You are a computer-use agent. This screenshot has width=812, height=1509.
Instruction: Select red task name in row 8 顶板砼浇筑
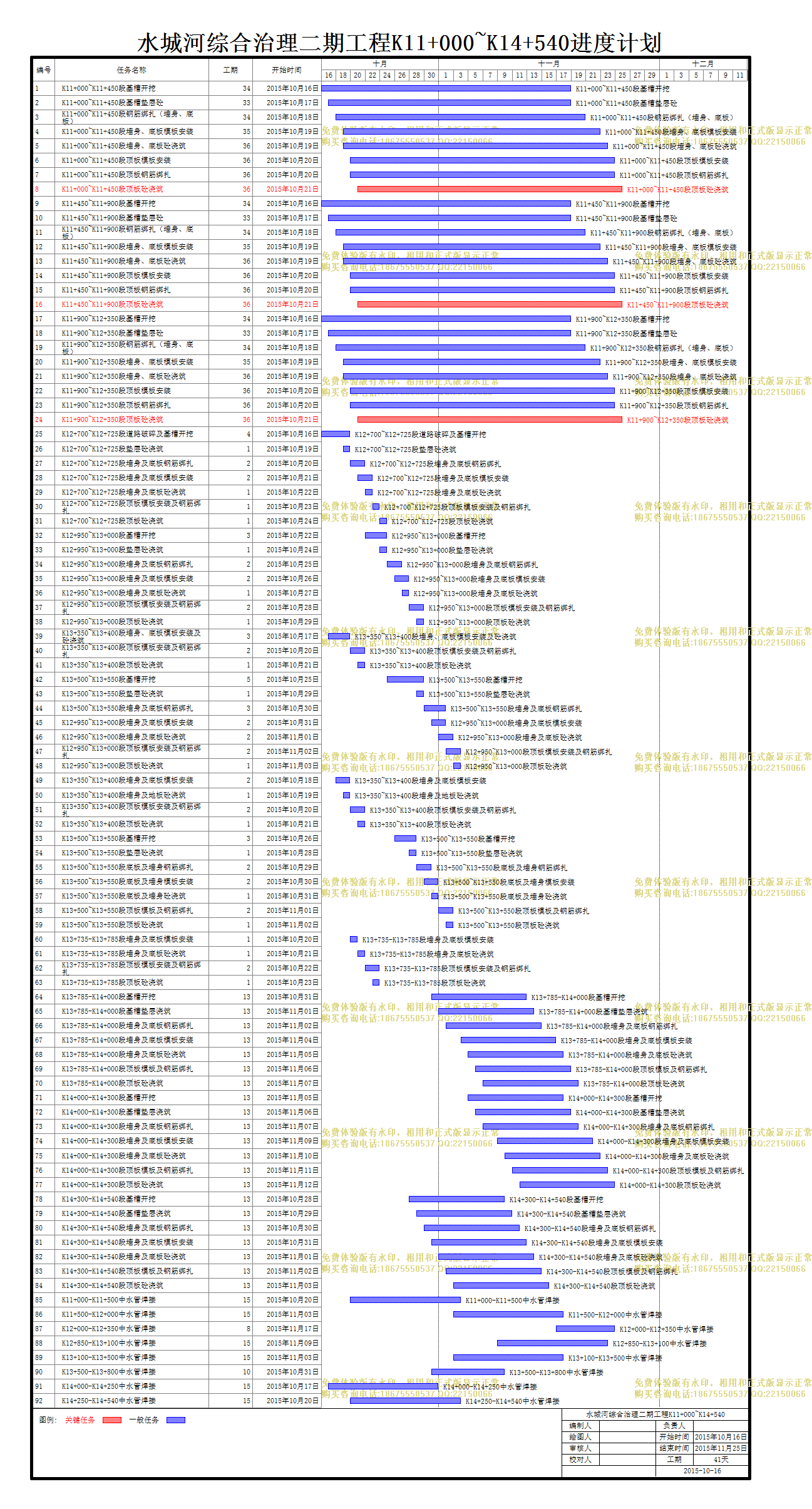click(113, 189)
